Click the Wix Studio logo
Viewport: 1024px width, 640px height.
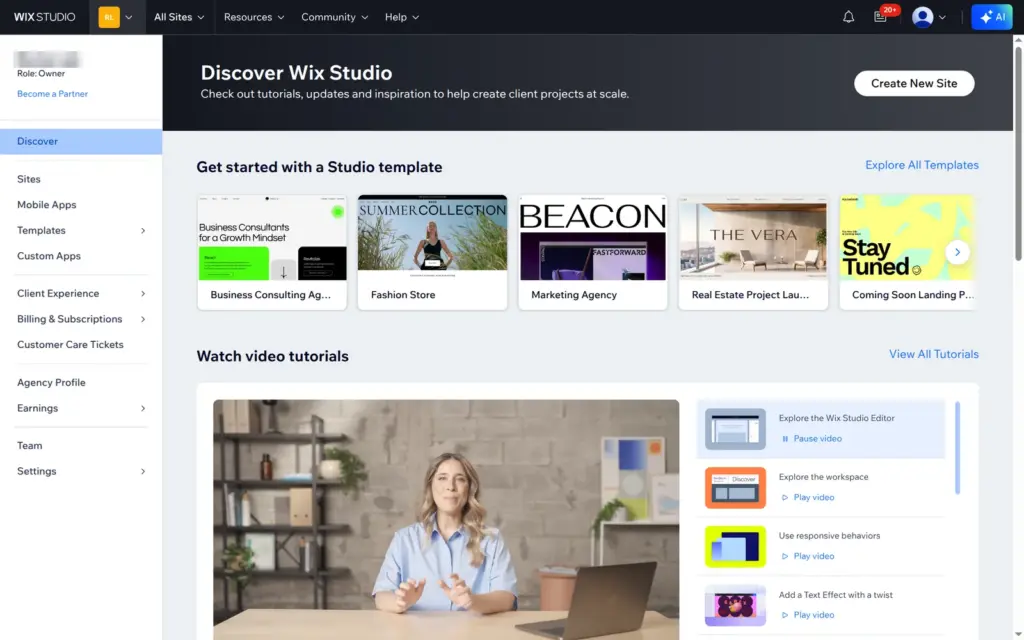tap(44, 17)
